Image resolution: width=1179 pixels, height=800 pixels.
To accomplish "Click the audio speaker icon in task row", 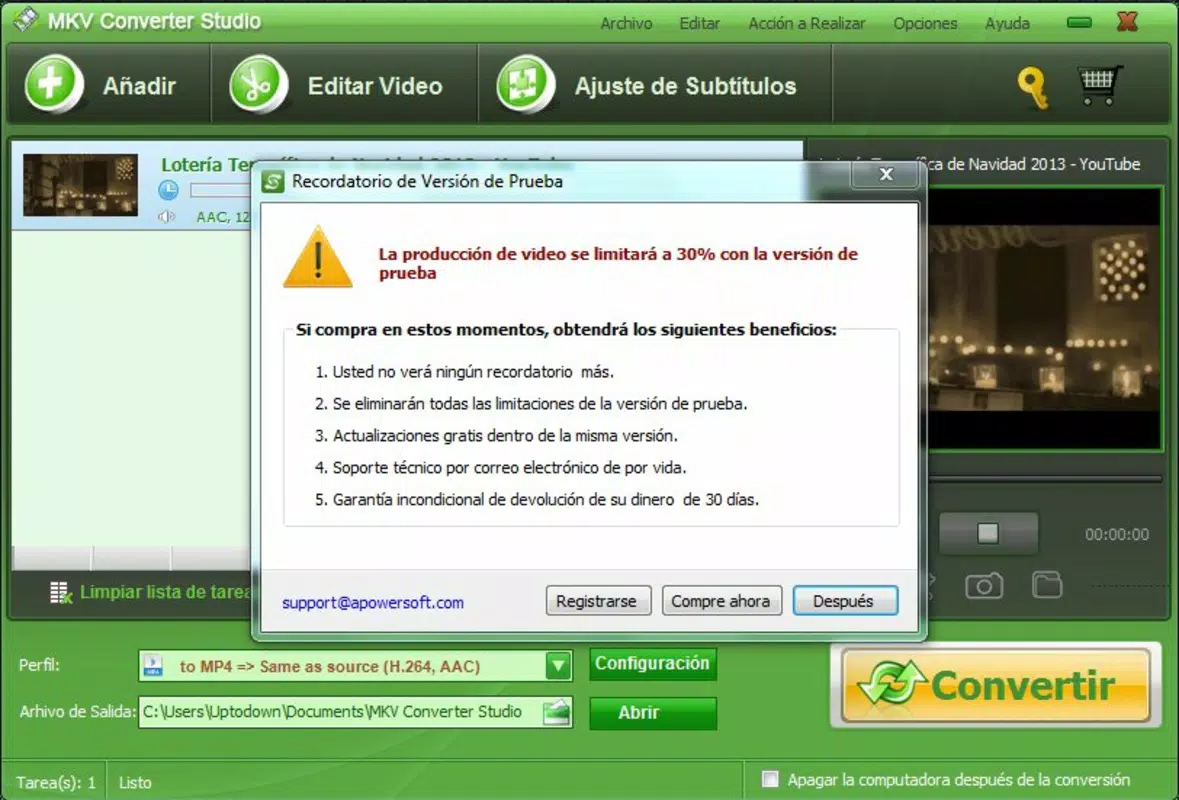I will click(x=166, y=217).
